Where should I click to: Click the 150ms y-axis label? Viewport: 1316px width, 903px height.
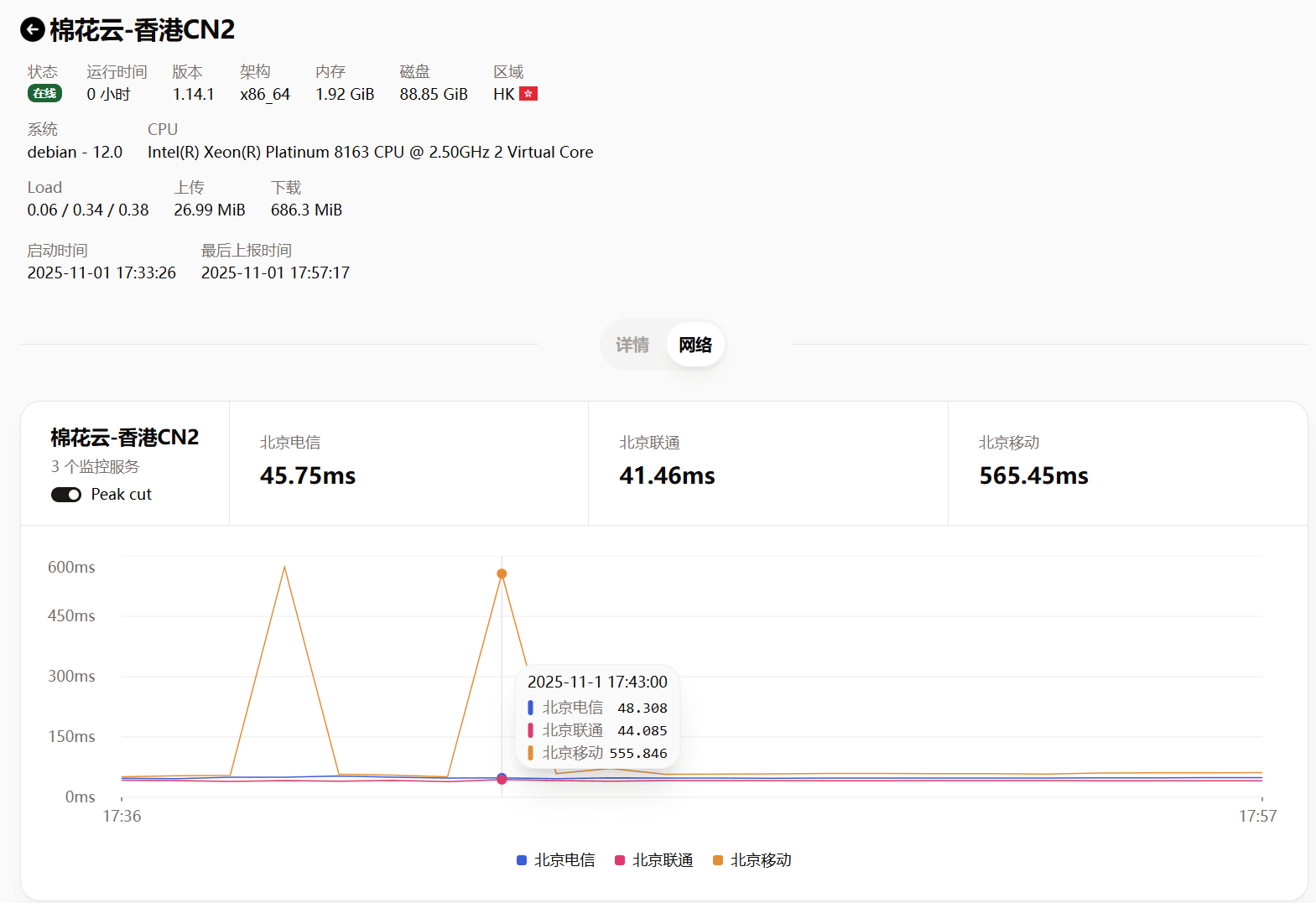[71, 736]
